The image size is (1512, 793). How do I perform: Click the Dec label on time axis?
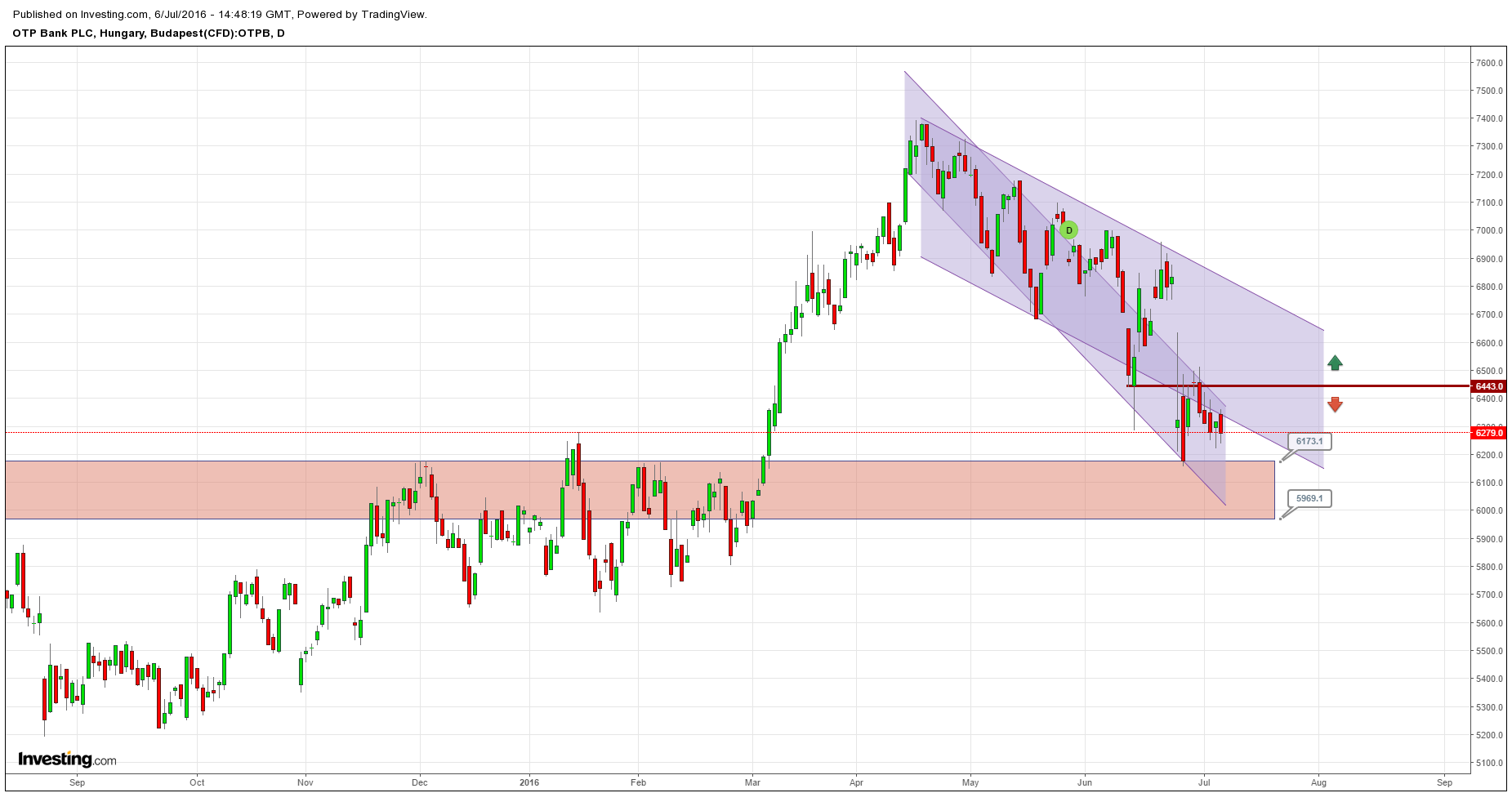[419, 782]
